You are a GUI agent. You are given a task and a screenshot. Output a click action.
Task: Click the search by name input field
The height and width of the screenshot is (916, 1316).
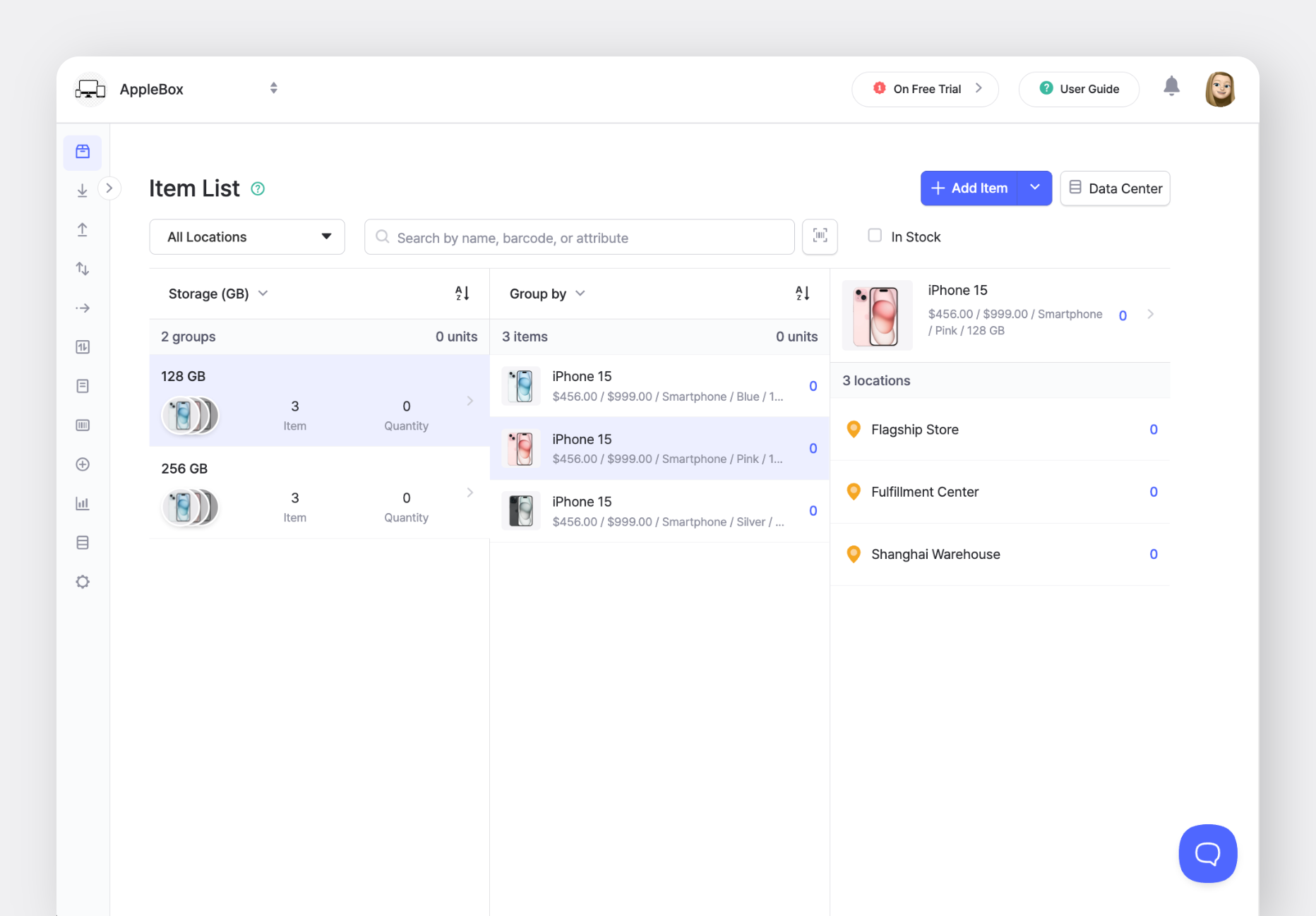(579, 237)
